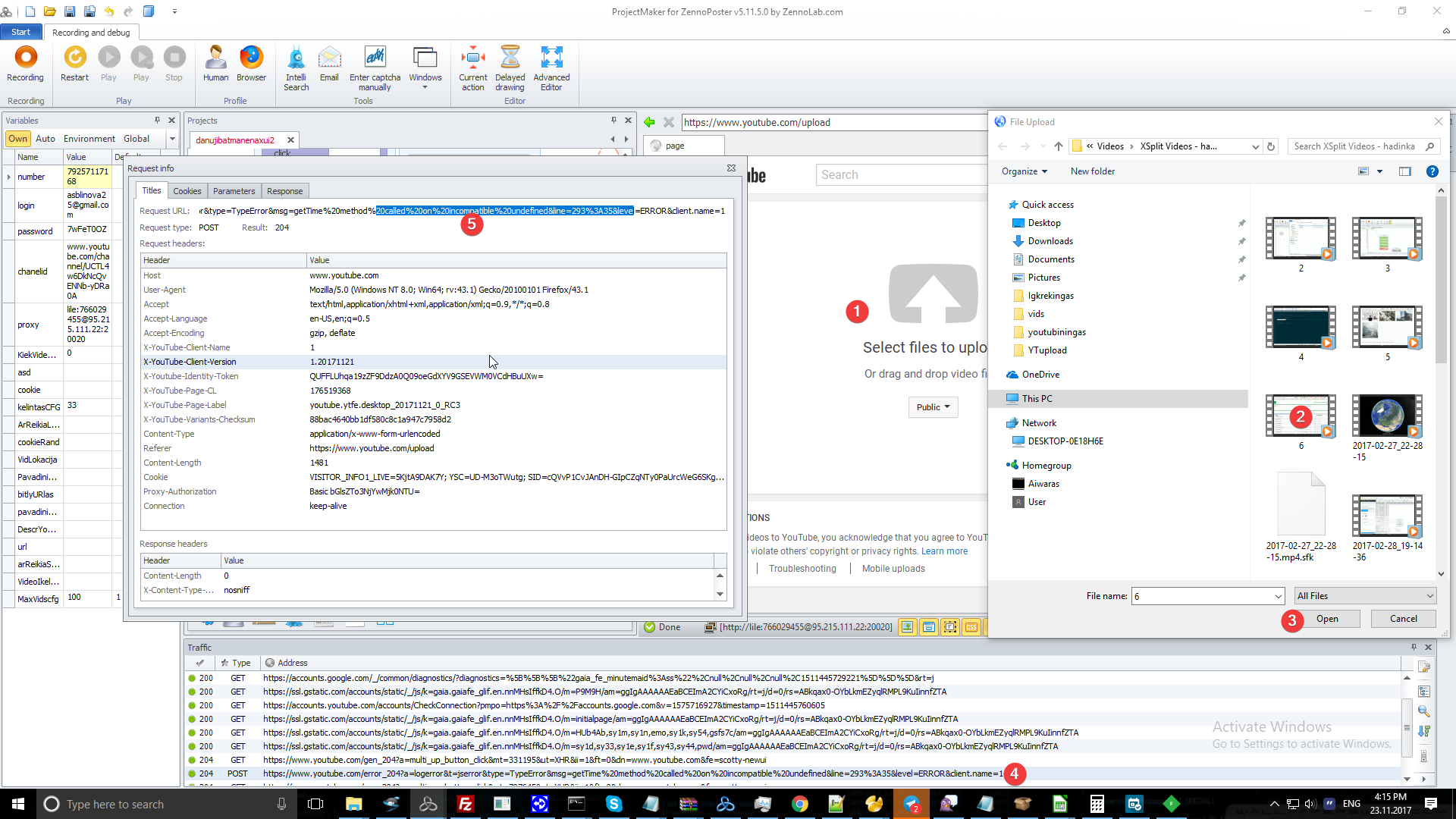Image resolution: width=1456 pixels, height=819 pixels.
Task: Click the Learn more link on YouTube page
Action: [944, 551]
